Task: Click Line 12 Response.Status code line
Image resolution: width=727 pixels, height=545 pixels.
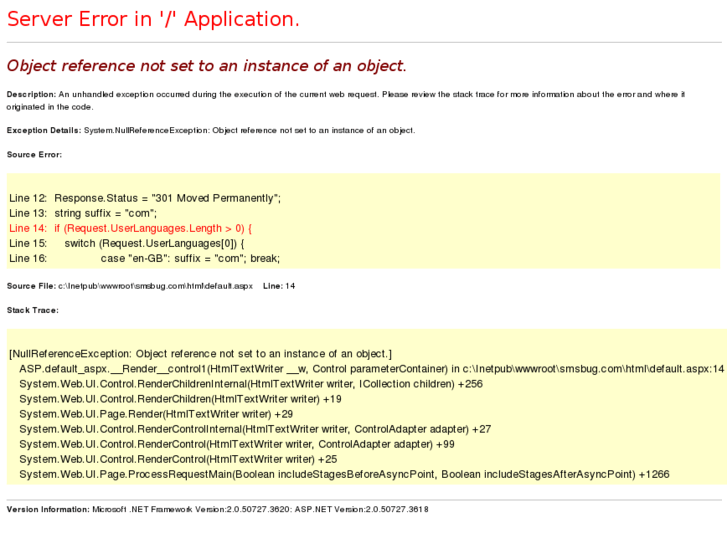Action: point(145,198)
